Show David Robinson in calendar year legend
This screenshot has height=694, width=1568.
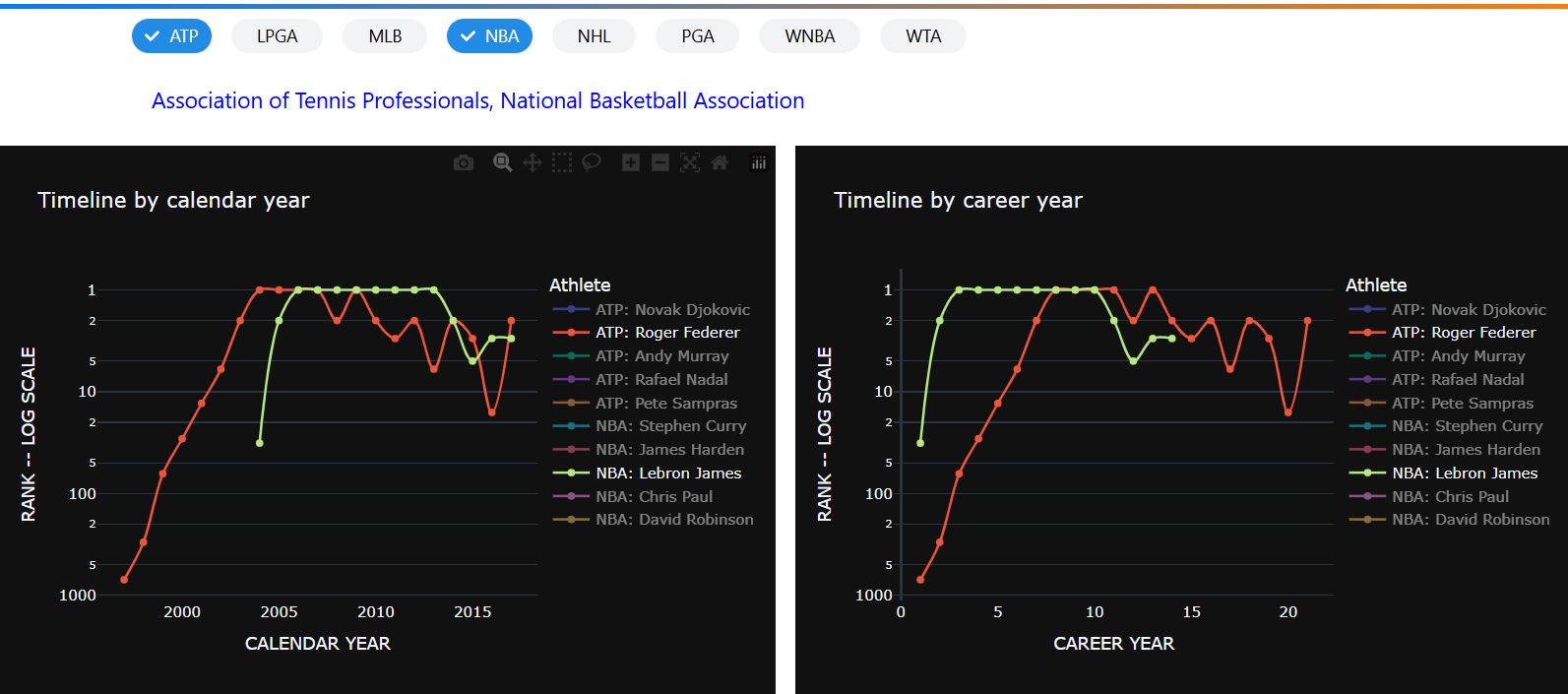(652, 520)
